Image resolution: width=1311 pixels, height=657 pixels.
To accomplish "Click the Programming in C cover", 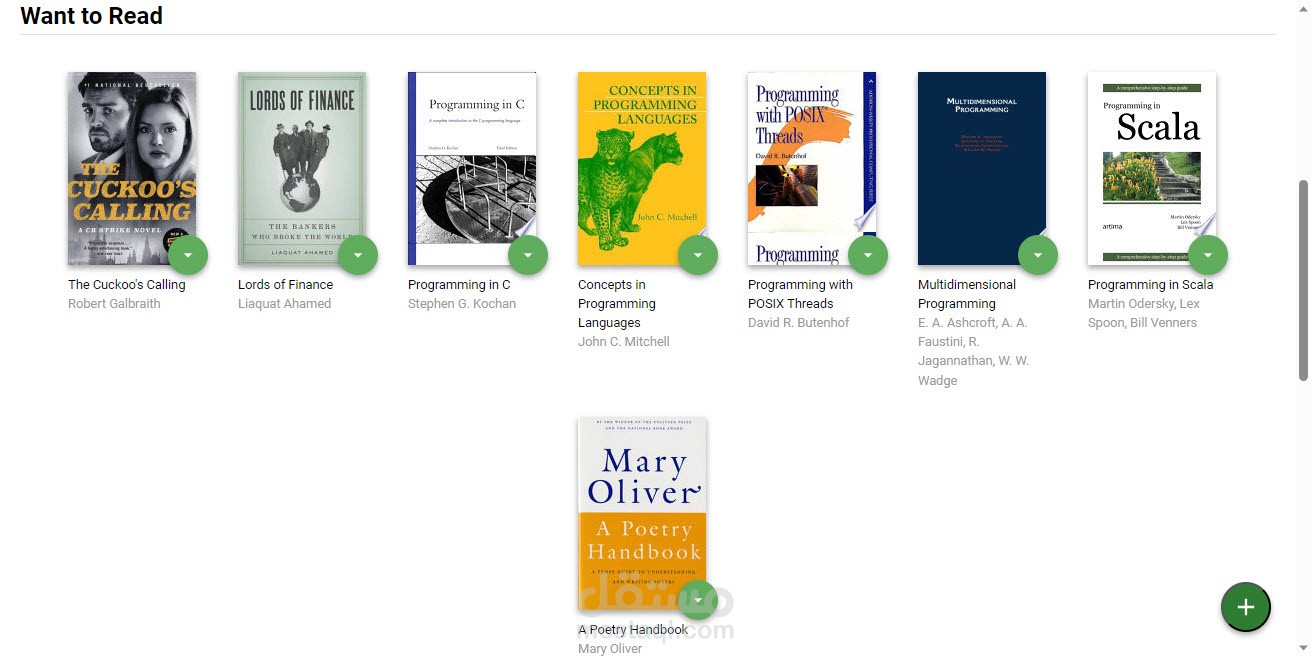I will click(x=472, y=168).
